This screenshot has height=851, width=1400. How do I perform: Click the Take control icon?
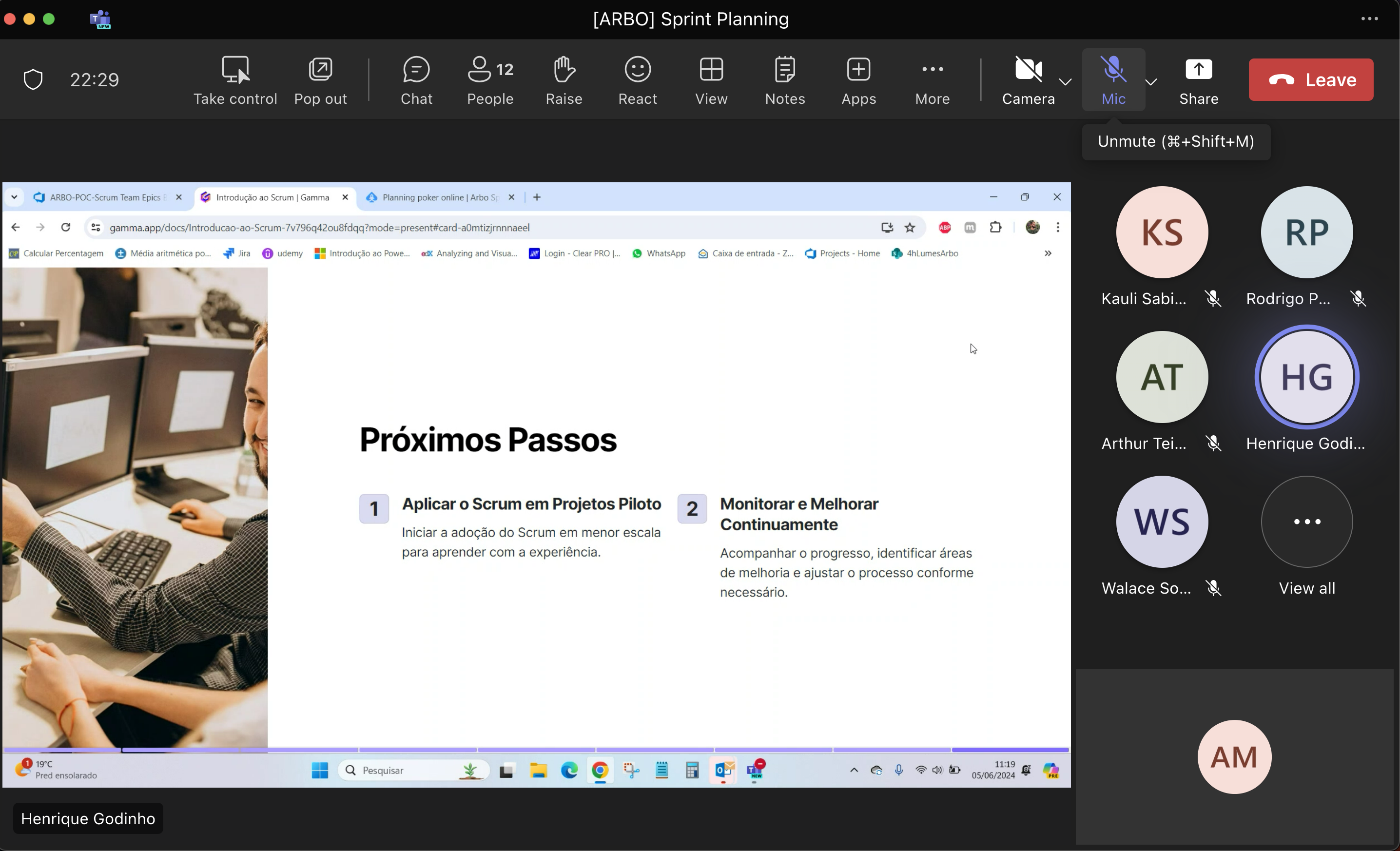point(235,80)
